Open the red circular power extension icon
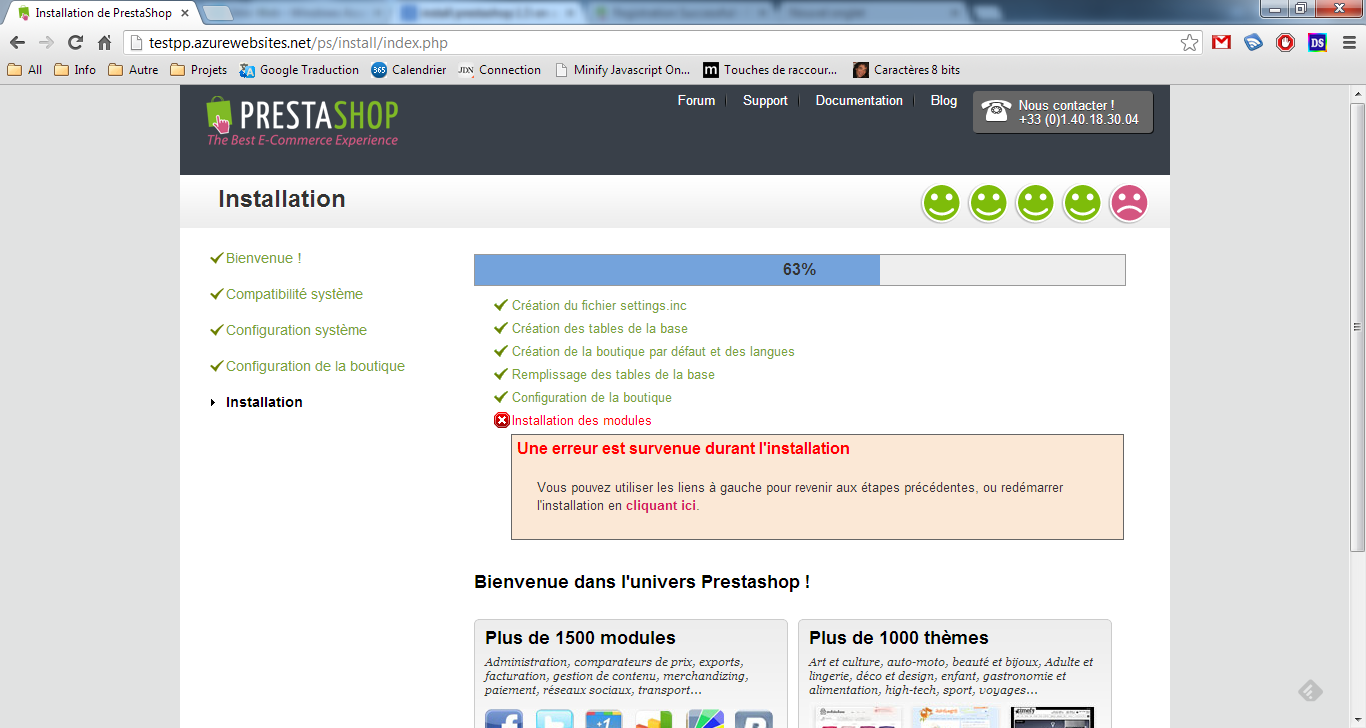Screen dimensions: 1366x728 tap(1285, 43)
